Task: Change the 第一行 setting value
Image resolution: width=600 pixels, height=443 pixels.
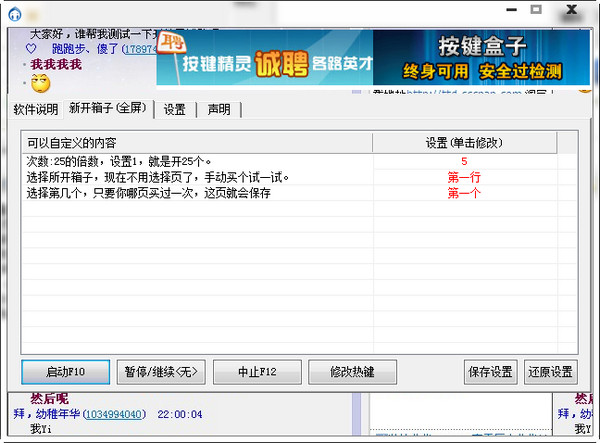Action: tap(464, 177)
